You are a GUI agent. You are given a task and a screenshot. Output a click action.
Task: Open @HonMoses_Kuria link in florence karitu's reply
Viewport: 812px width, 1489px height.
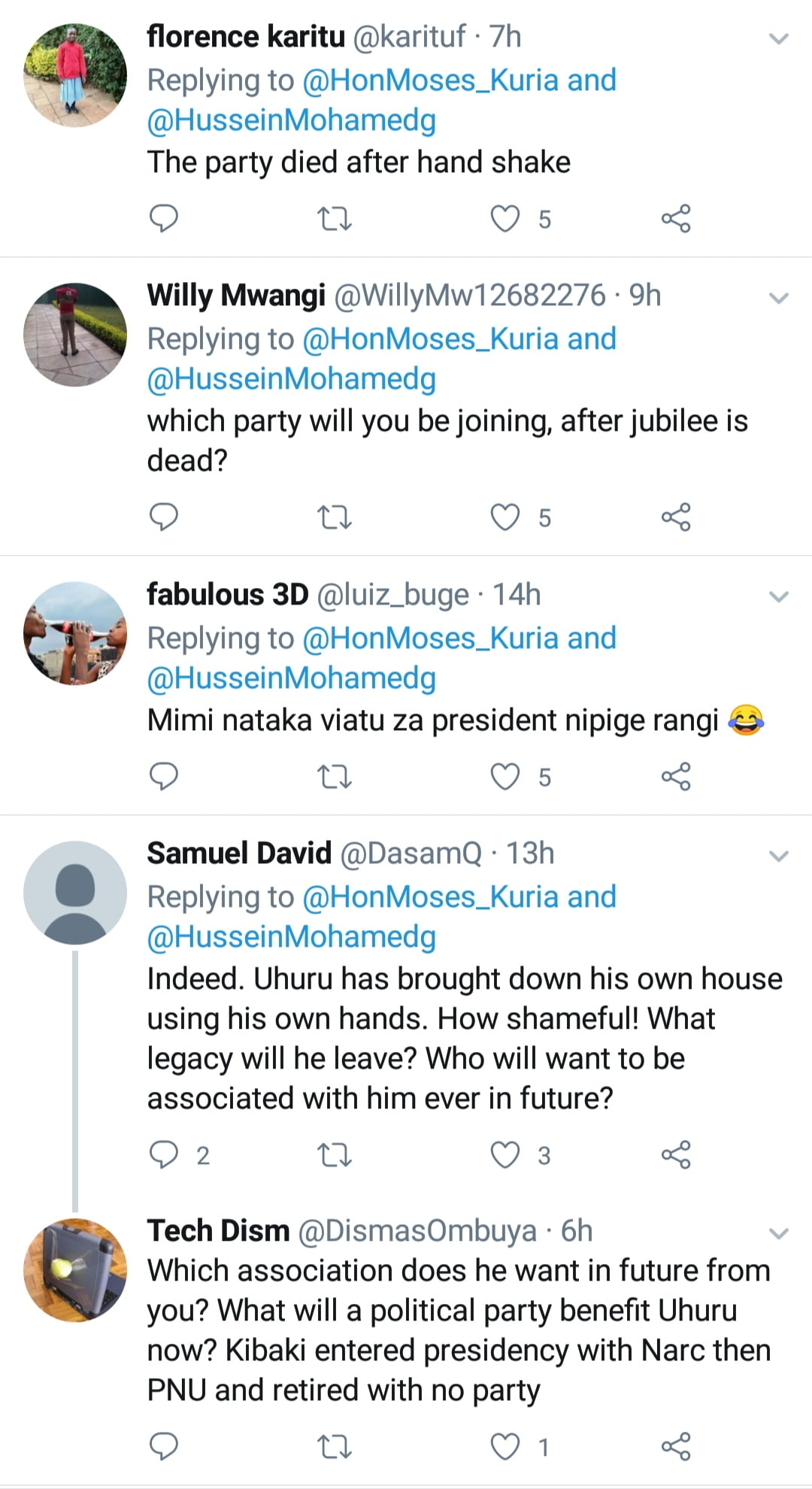pos(432,80)
